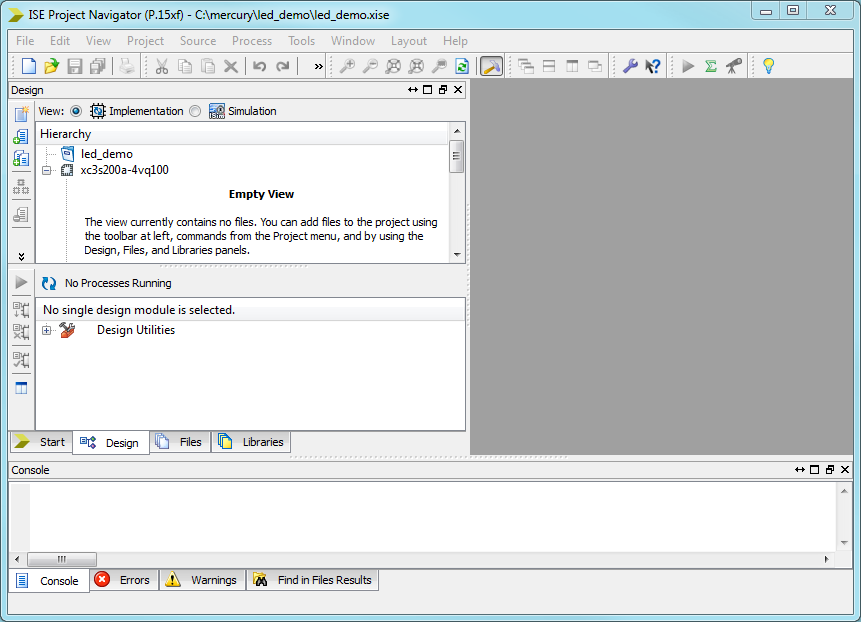Click the Save All icon

[98, 66]
